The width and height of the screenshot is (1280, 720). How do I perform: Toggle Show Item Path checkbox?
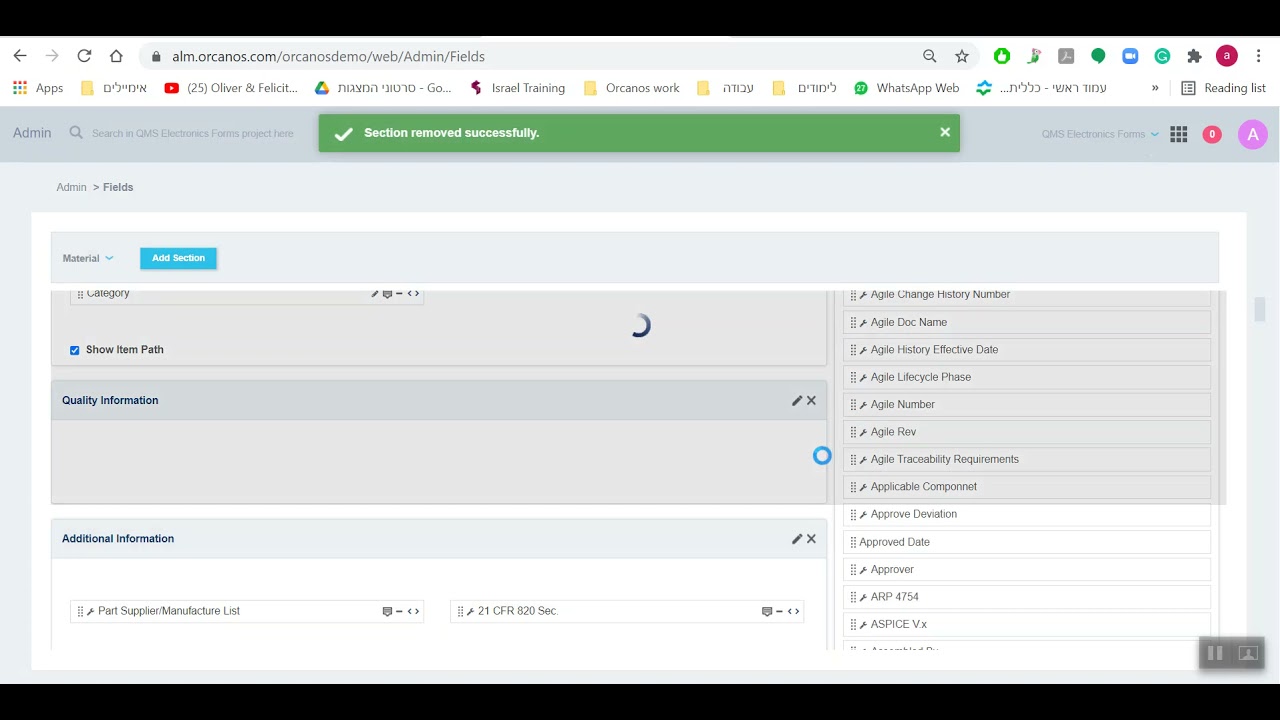click(74, 350)
